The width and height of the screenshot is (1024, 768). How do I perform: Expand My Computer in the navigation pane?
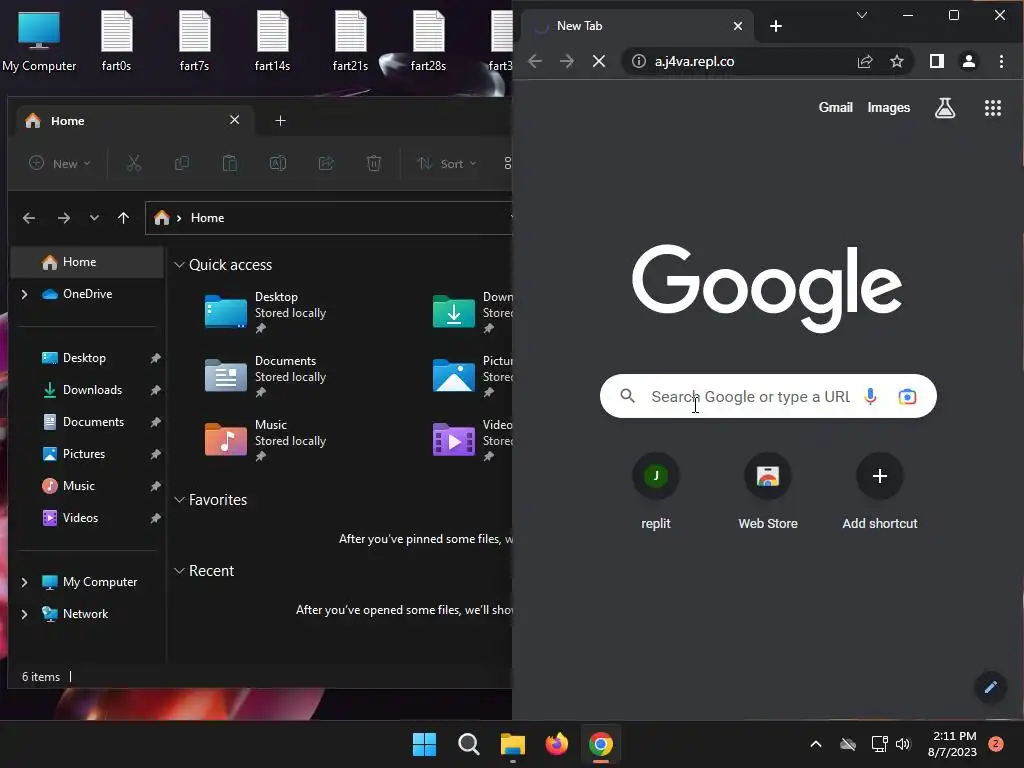pos(25,582)
